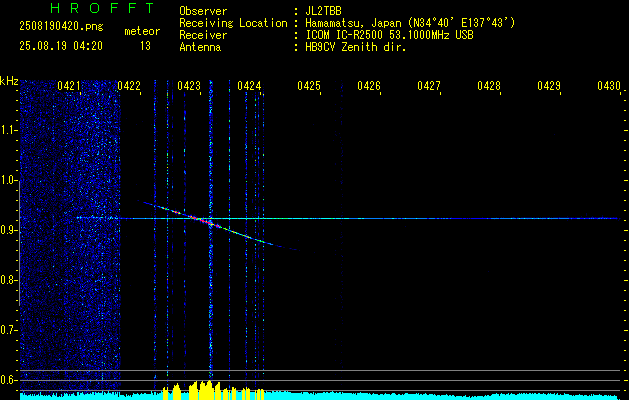Click the cyan noise-level strip at the bottom
Image resolution: width=629 pixels, height=400 pixels.
pos(321,396)
